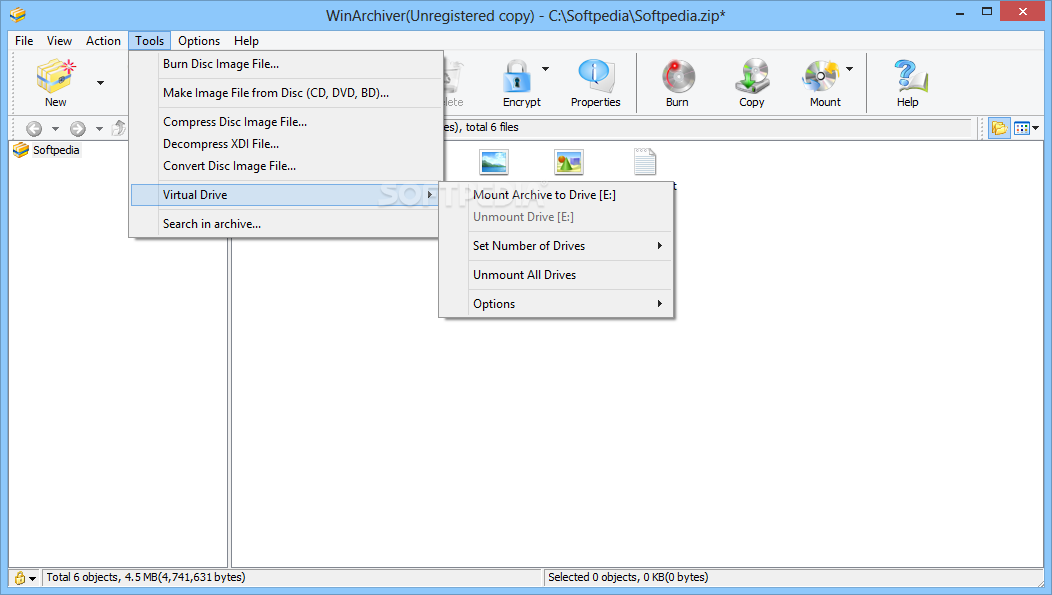The height and width of the screenshot is (595, 1052).
Task: Maximize the WinArchiver window
Action: (987, 11)
